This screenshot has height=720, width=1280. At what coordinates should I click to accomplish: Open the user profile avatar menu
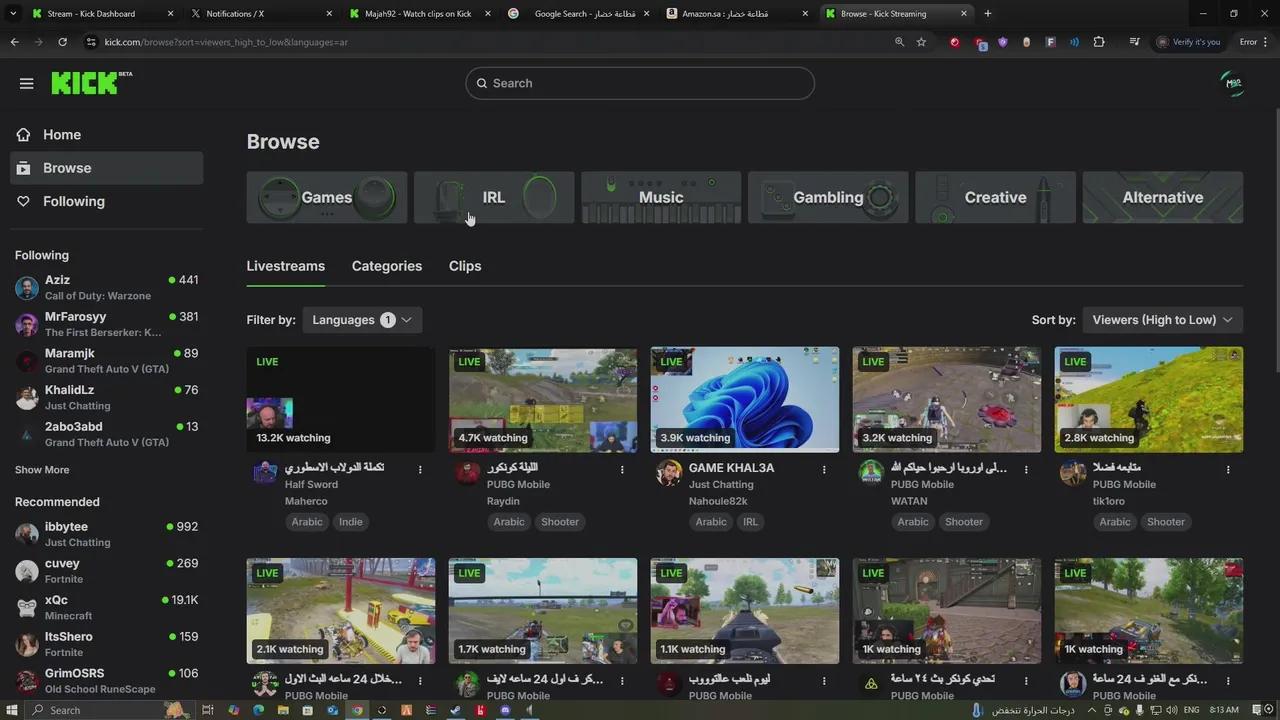point(1233,83)
